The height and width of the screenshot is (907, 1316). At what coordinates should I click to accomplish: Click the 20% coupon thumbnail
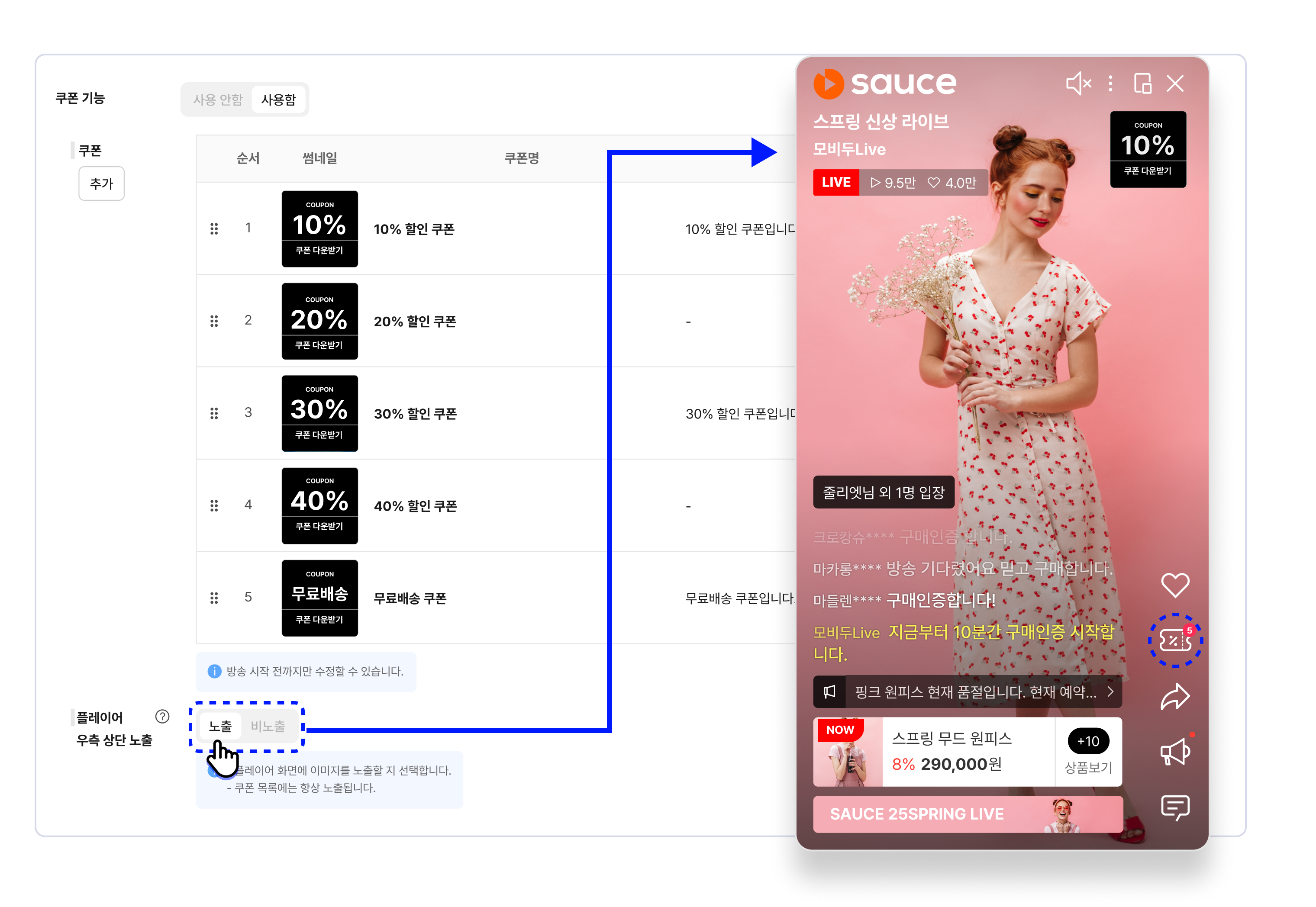click(x=319, y=321)
